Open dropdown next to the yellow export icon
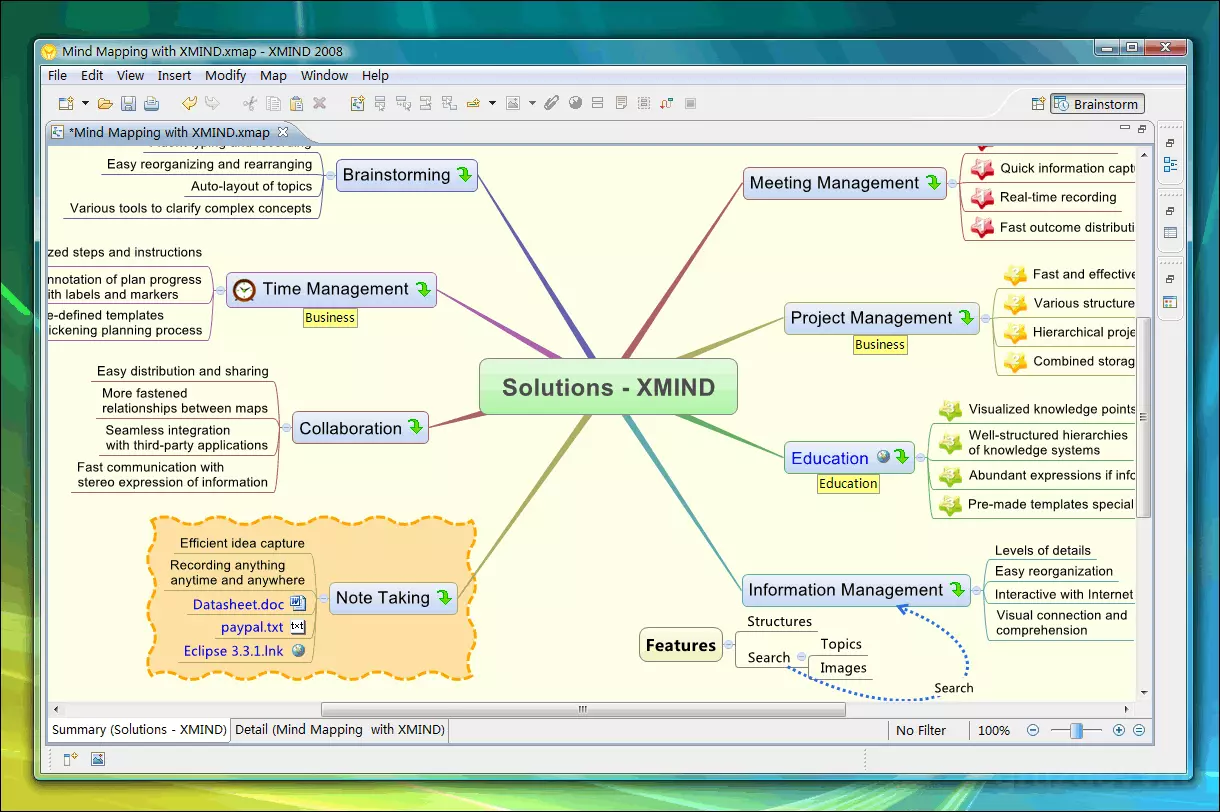 click(492, 103)
